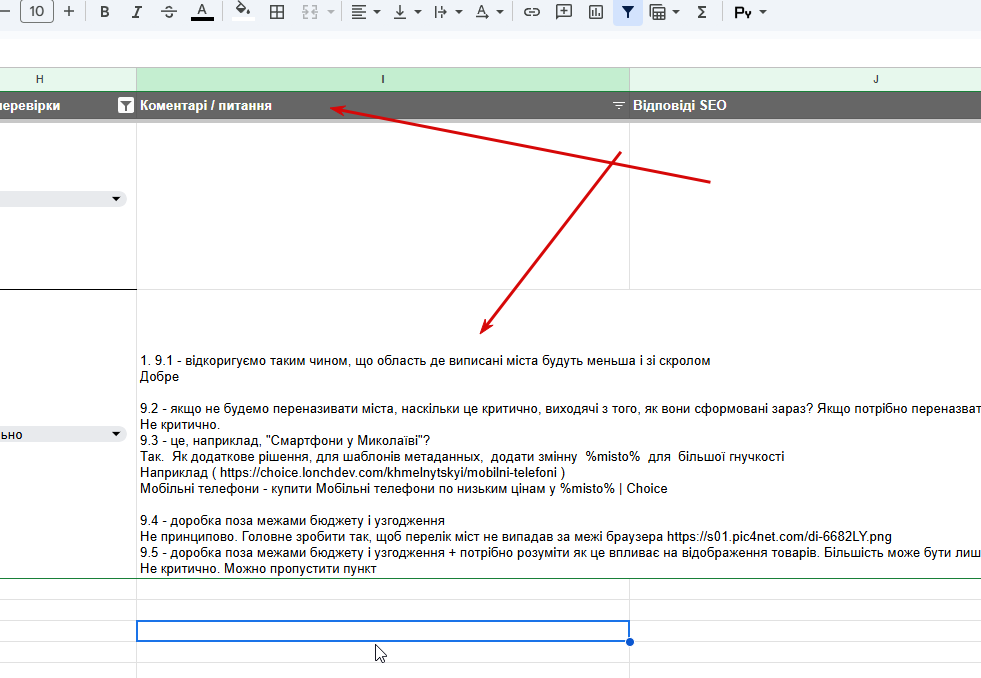The height and width of the screenshot is (678, 981).
Task: Toggle italic formatting
Action: [136, 12]
